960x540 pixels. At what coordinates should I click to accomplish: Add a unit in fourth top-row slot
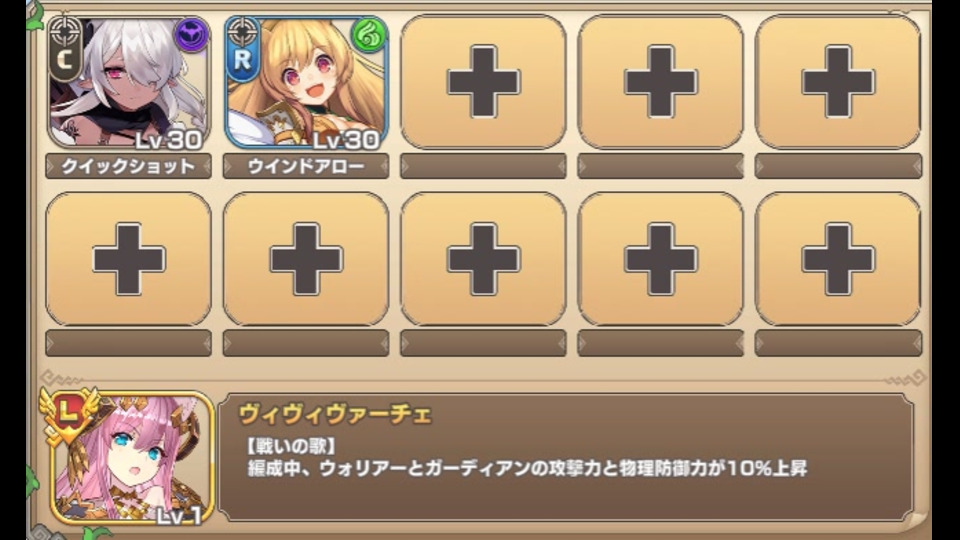tap(661, 82)
